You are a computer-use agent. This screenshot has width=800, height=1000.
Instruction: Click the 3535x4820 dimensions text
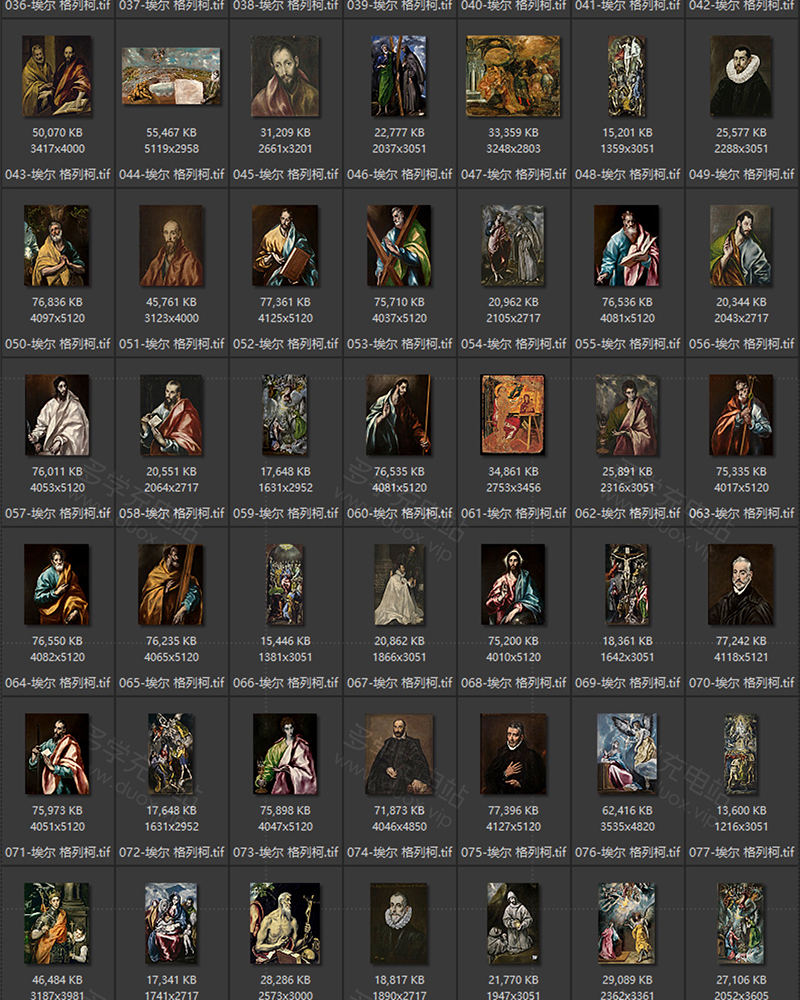click(627, 827)
